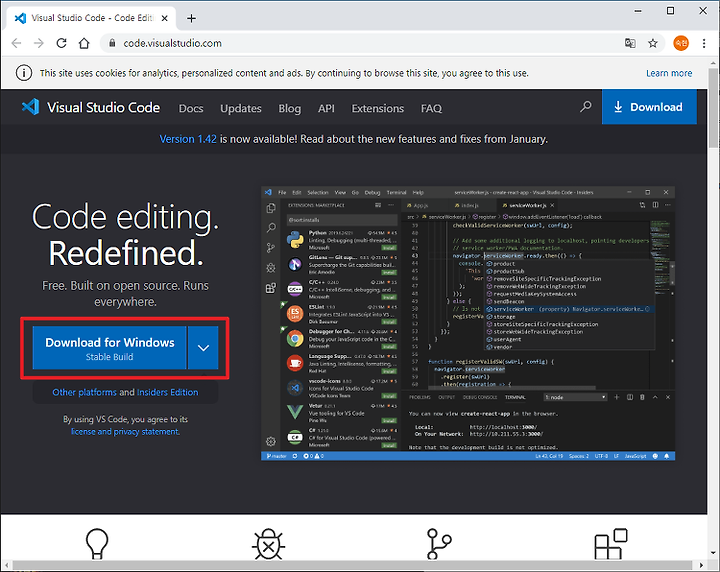This screenshot has width=720, height=572.
Task: Click the bug debugging feature icon
Action: click(x=269, y=544)
